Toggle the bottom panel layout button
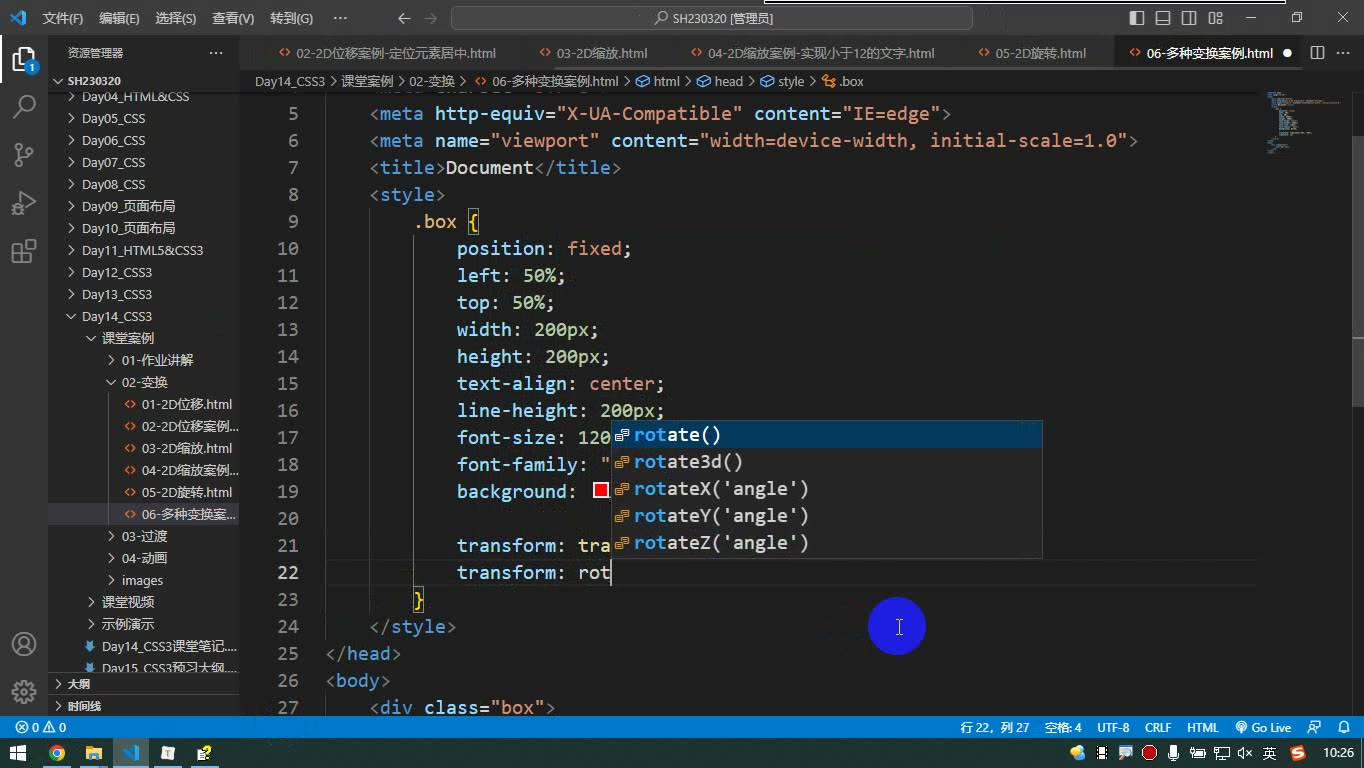 click(1163, 18)
